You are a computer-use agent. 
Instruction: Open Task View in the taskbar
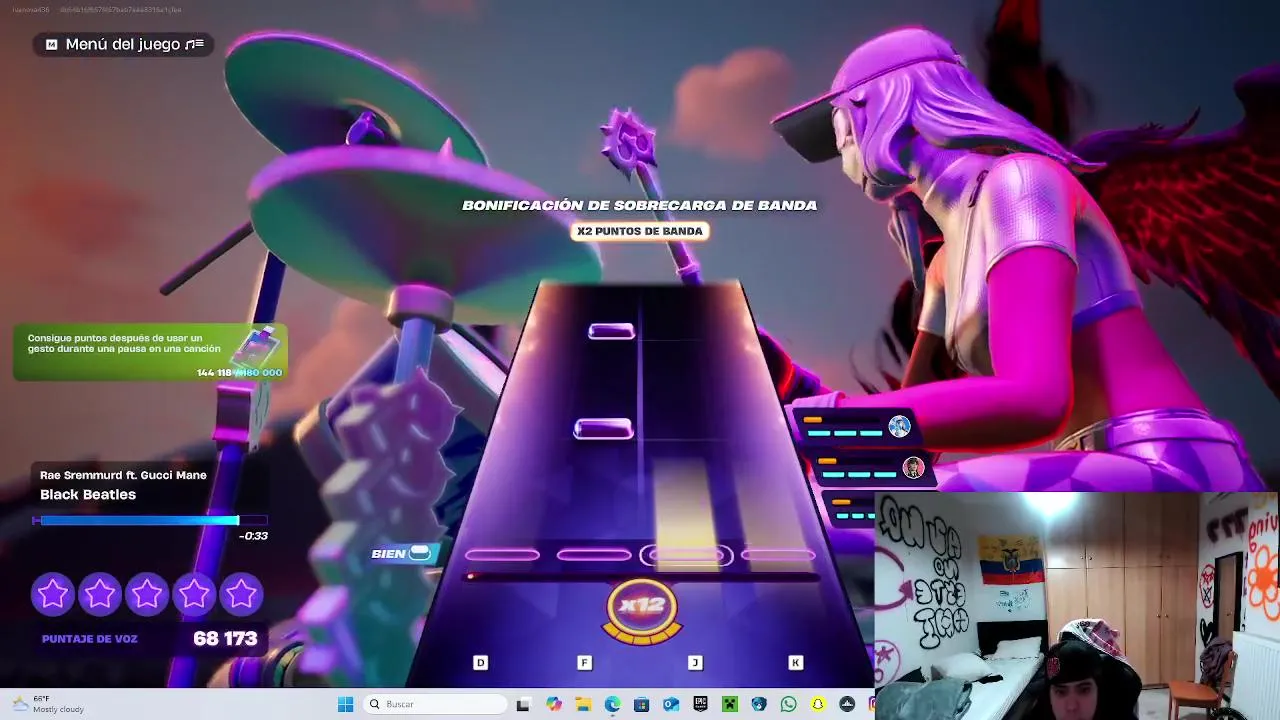(x=523, y=704)
